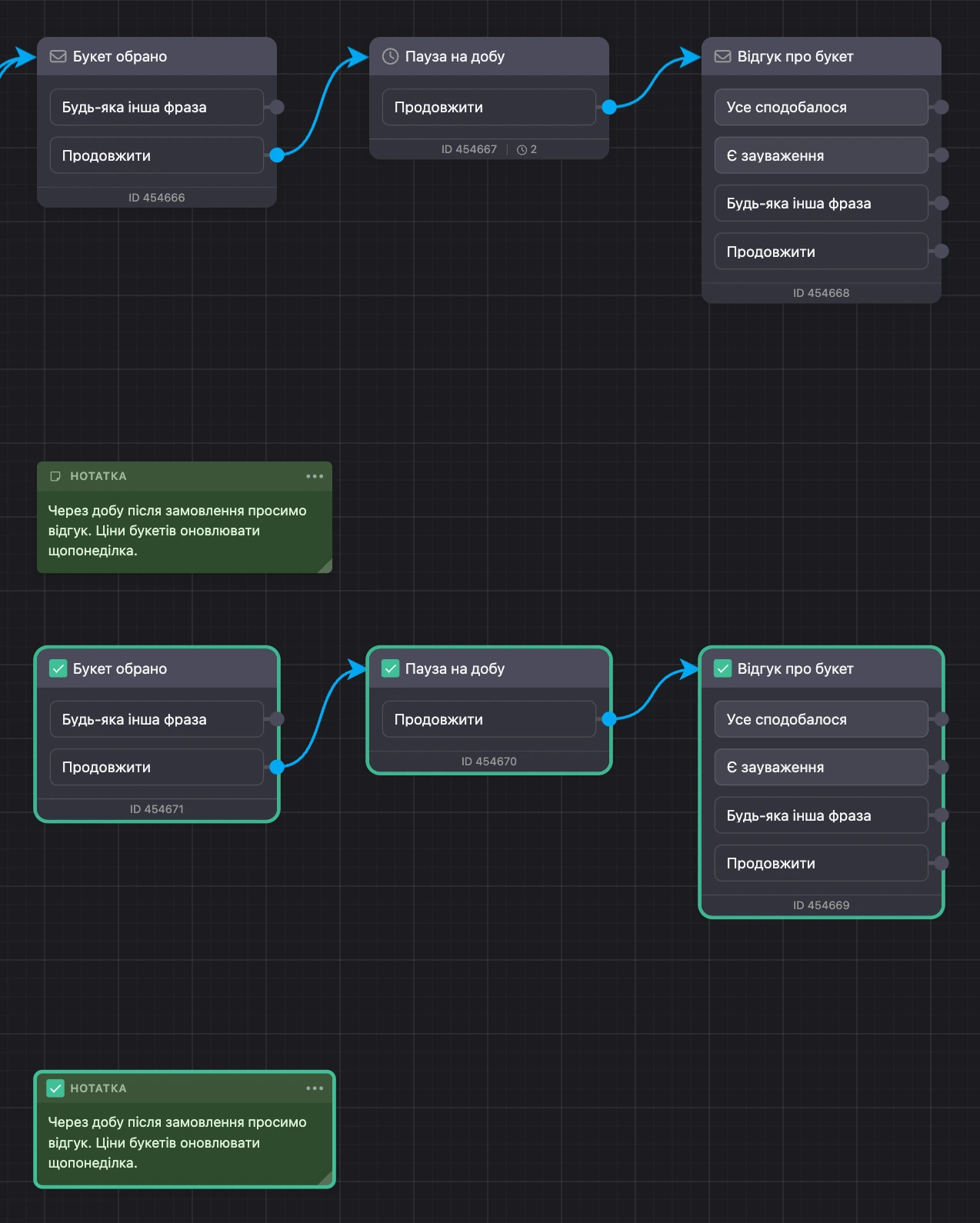Uncheck the selected Відгук про букет checkbox
Screen dimensions: 980x1223
click(722, 668)
